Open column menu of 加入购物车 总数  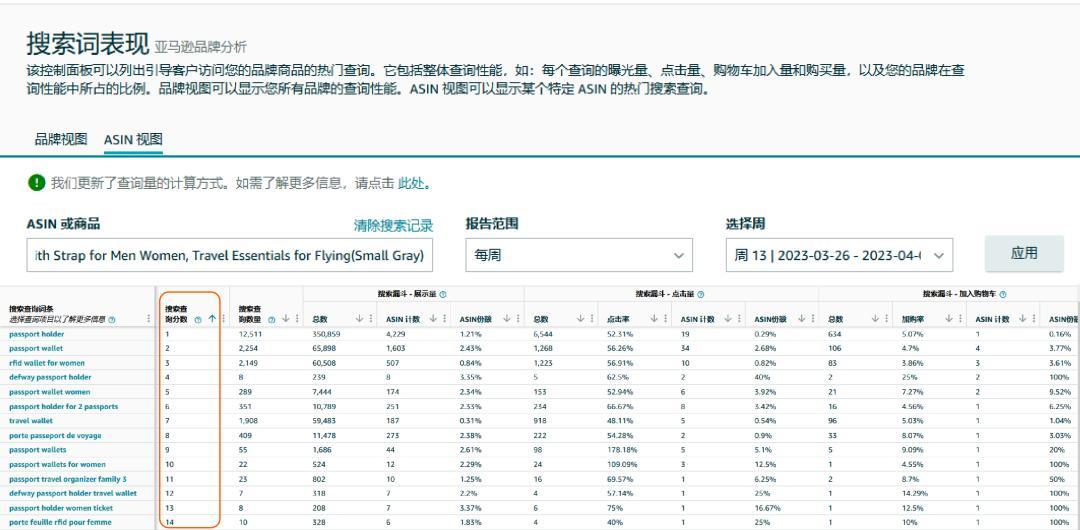[x=886, y=318]
